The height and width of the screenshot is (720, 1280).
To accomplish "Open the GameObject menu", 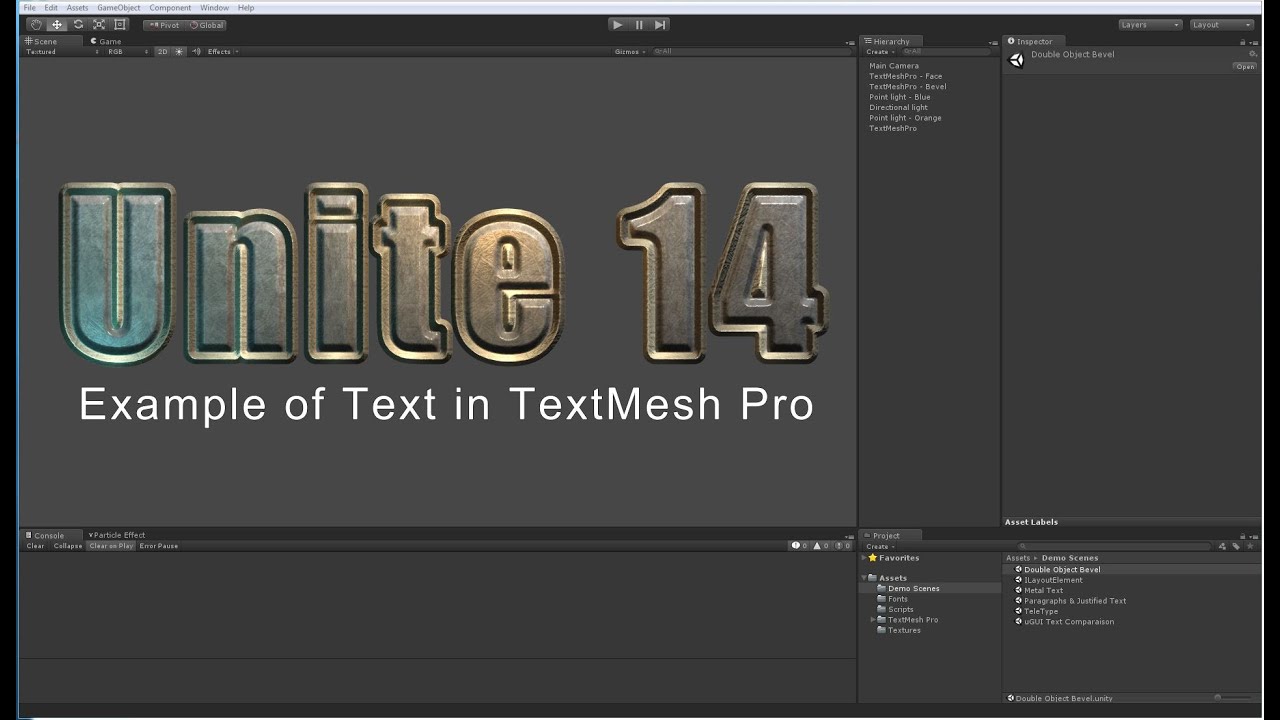I will 119,7.
